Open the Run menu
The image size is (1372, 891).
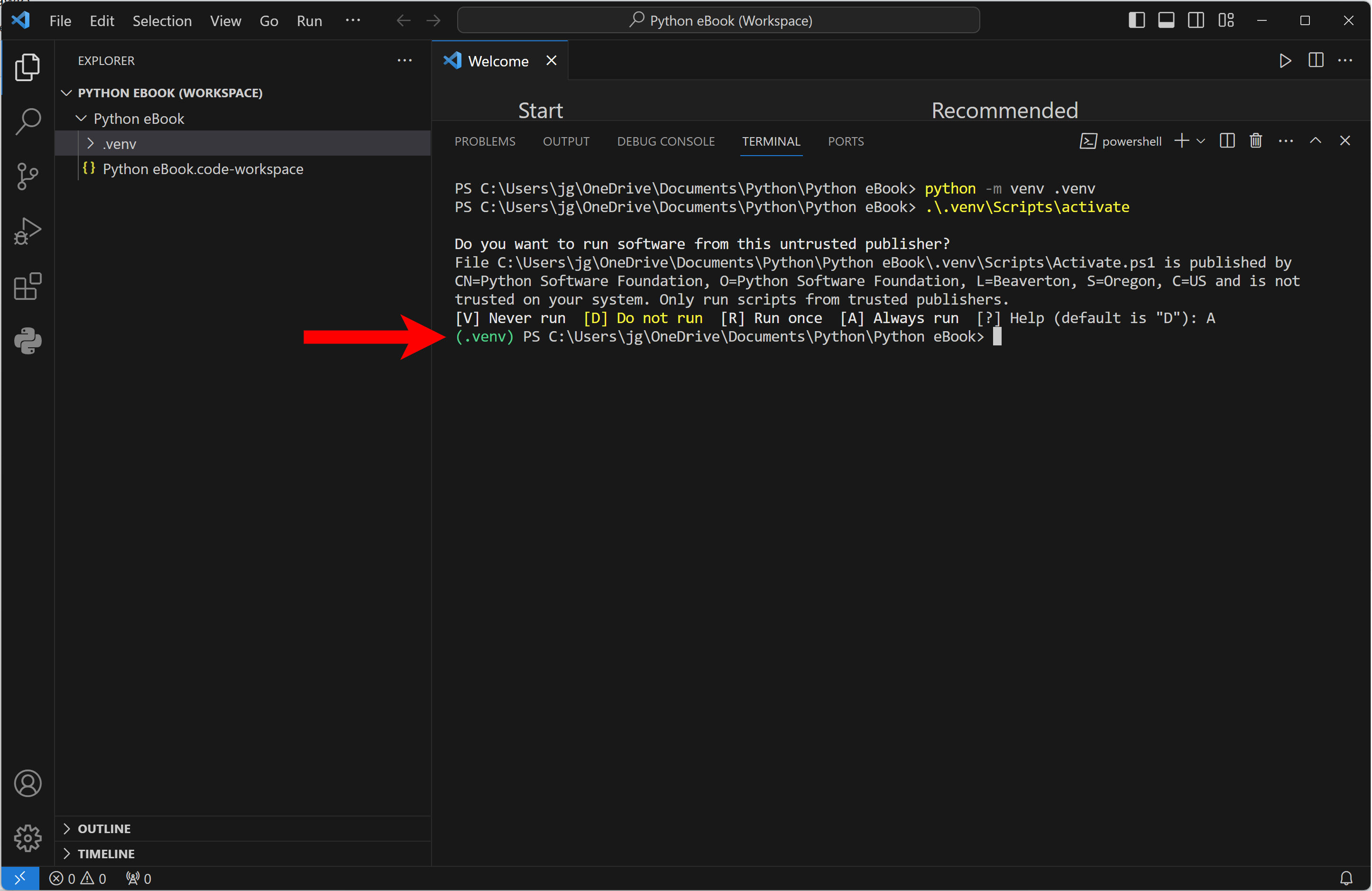[309, 21]
